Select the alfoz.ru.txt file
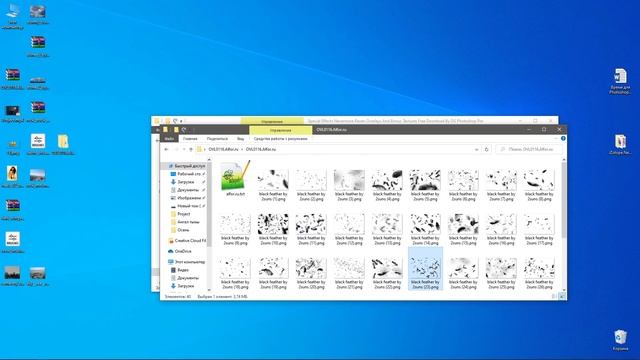Viewport: 640px width, 360px height. [236, 179]
